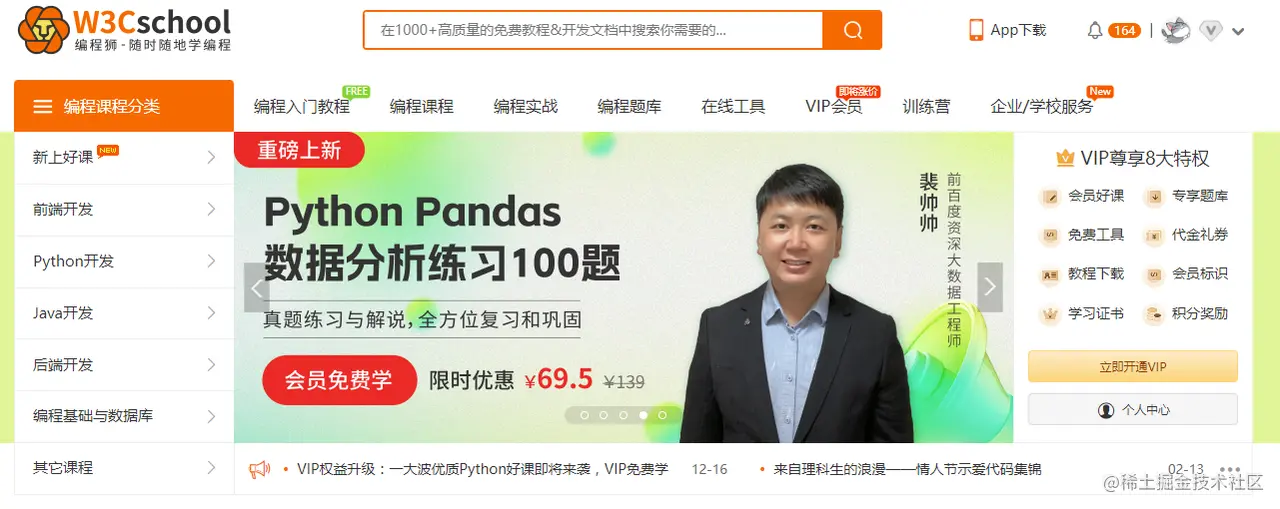
Task: Select the fourth carousel indicator dot
Action: click(643, 414)
